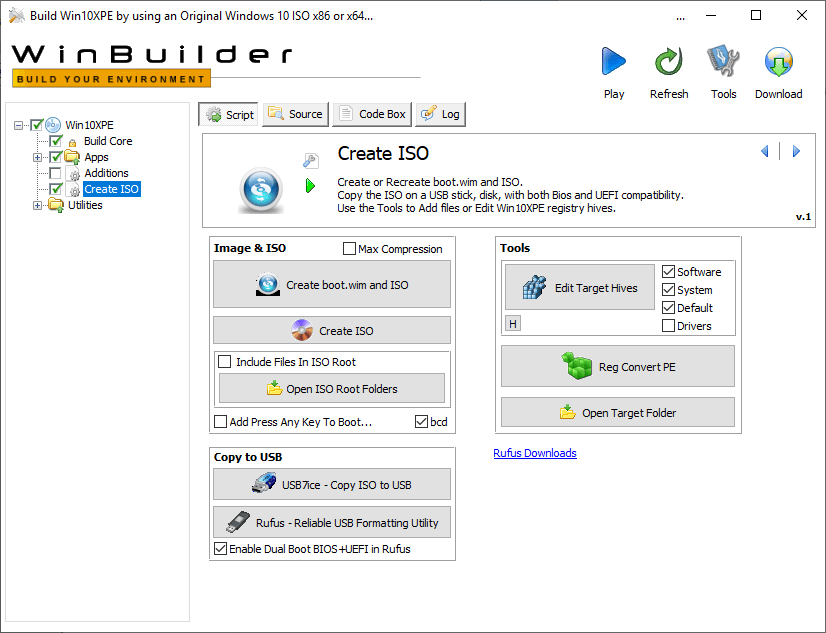Open the Code Box tab
The width and height of the screenshot is (826, 633).
click(372, 114)
